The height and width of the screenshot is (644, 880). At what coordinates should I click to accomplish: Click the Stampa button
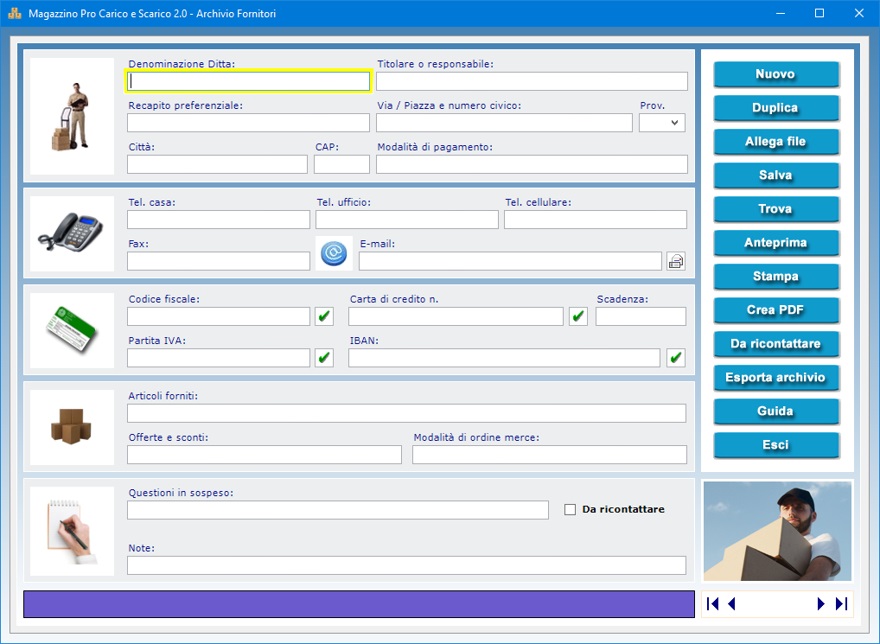776,276
